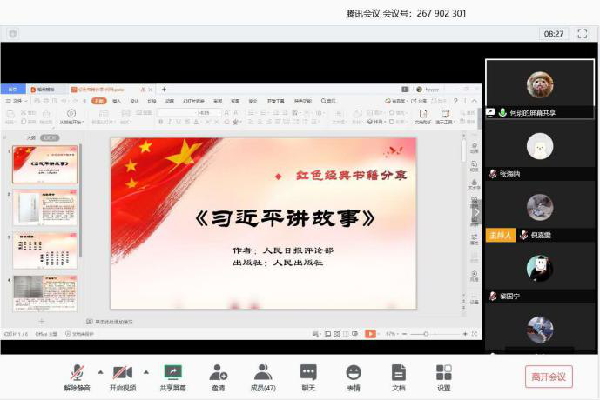Expand video options arrow beside the camera

click(146, 370)
